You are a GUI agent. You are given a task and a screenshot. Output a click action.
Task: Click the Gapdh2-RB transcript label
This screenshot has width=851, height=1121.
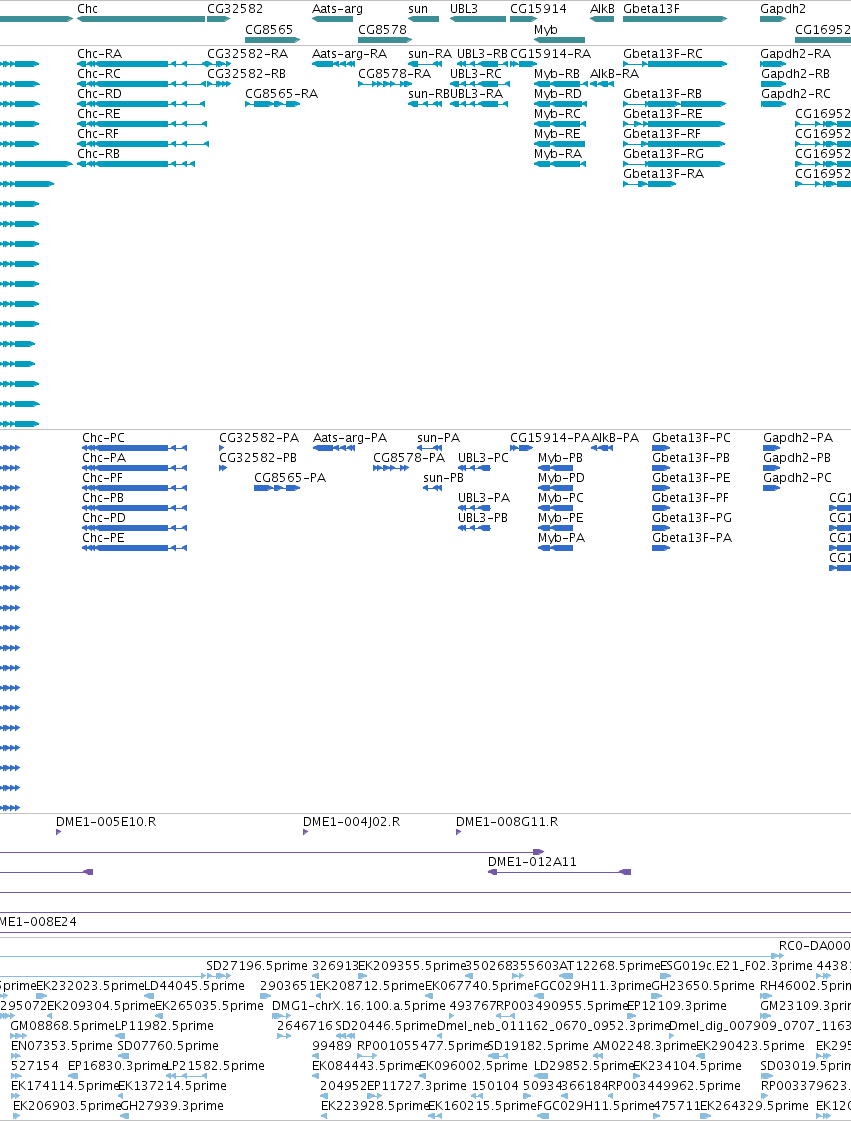point(795,74)
